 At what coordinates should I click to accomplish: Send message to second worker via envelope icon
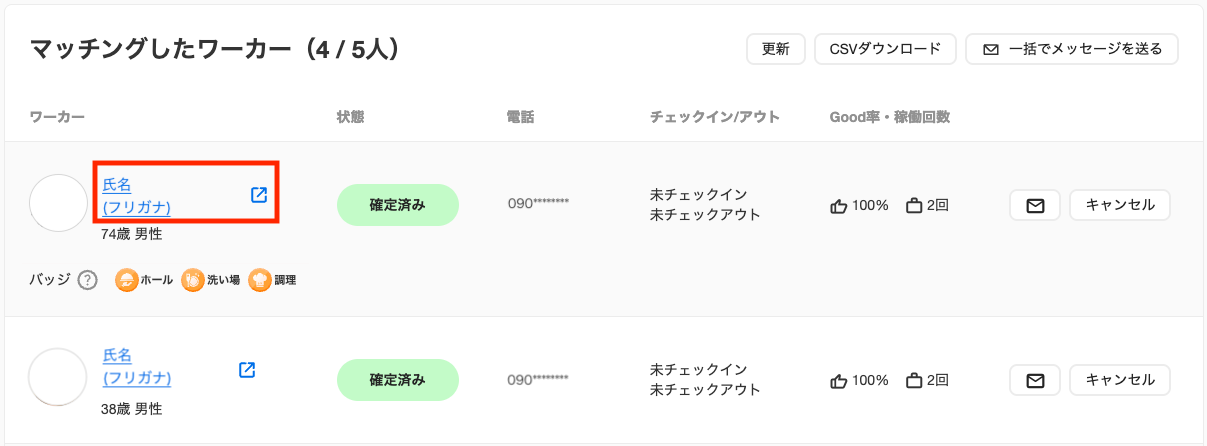point(1035,380)
